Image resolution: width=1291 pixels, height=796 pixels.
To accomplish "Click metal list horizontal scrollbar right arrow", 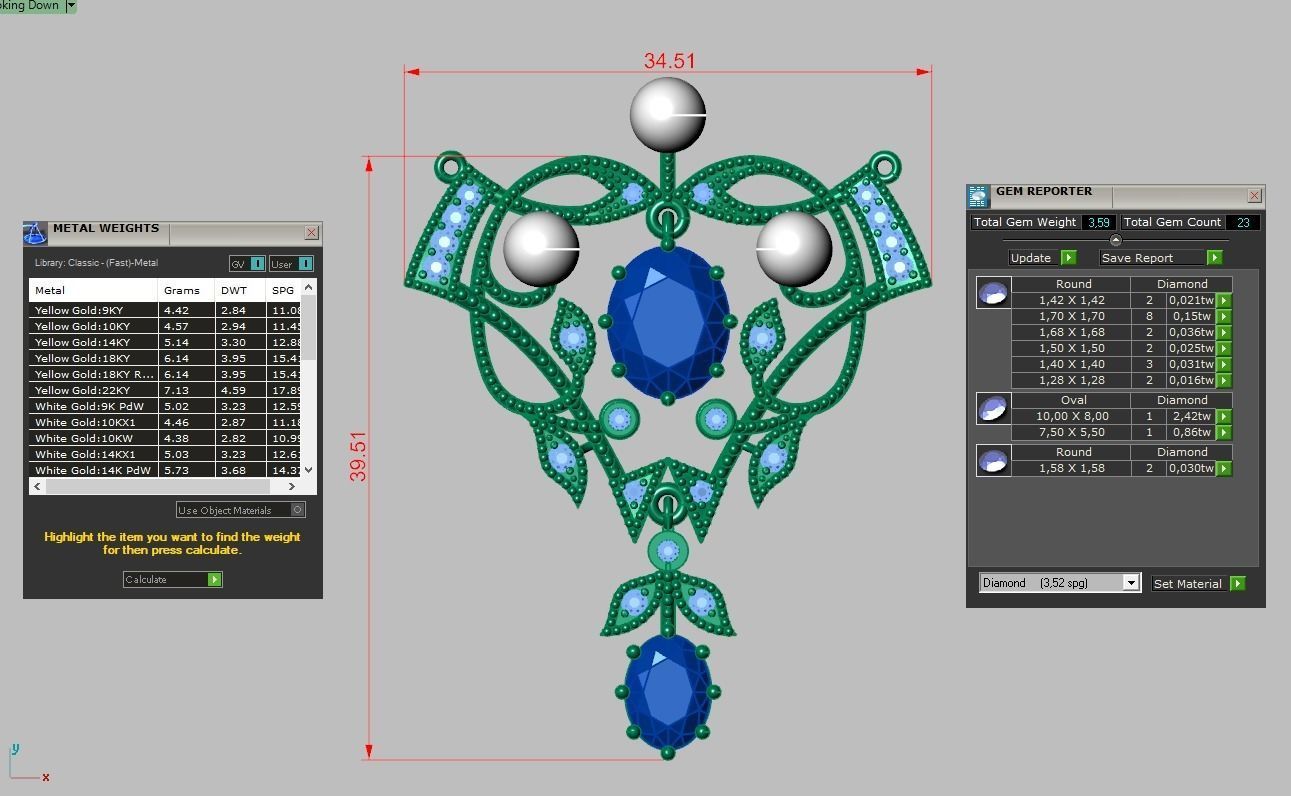I will (x=292, y=486).
